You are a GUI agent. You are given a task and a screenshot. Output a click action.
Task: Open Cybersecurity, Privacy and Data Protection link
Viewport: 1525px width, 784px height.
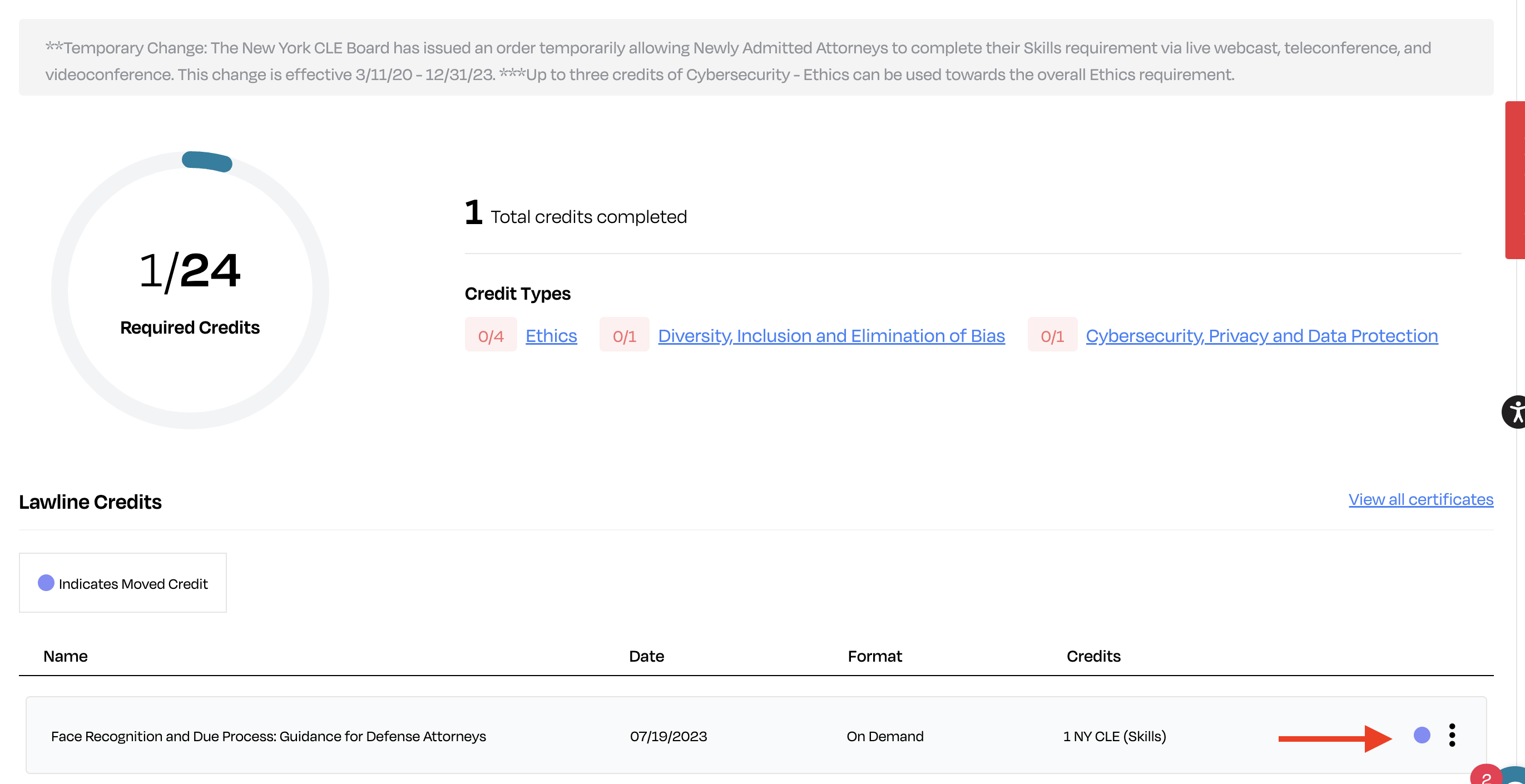(1261, 335)
